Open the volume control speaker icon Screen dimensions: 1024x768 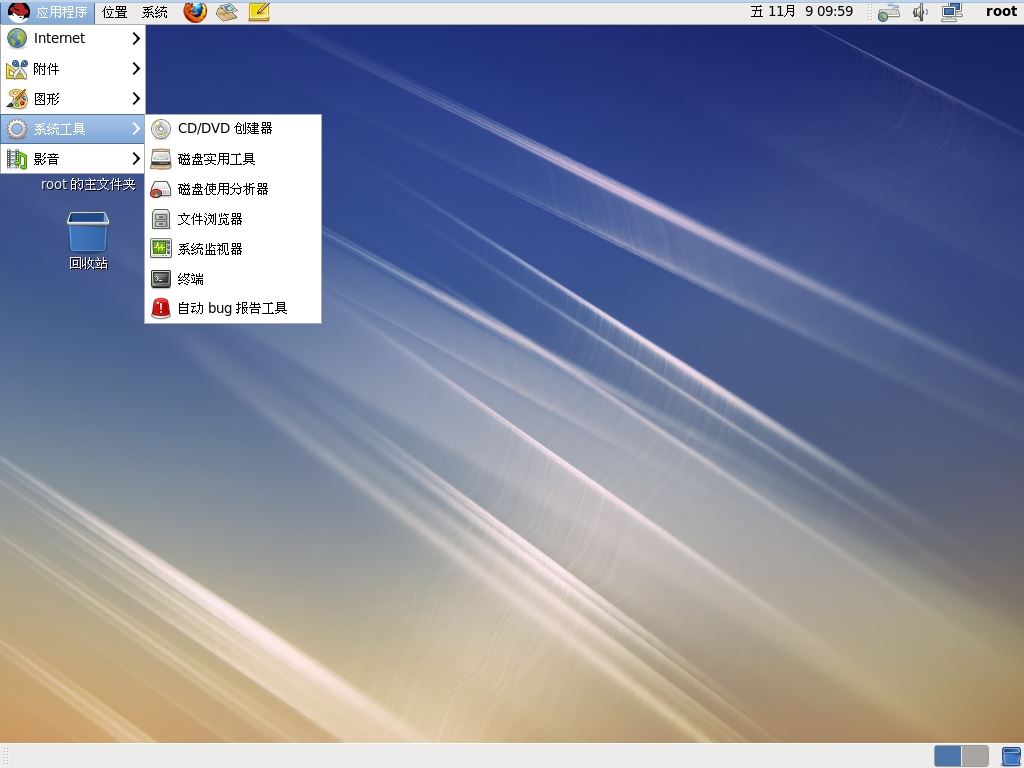point(920,12)
